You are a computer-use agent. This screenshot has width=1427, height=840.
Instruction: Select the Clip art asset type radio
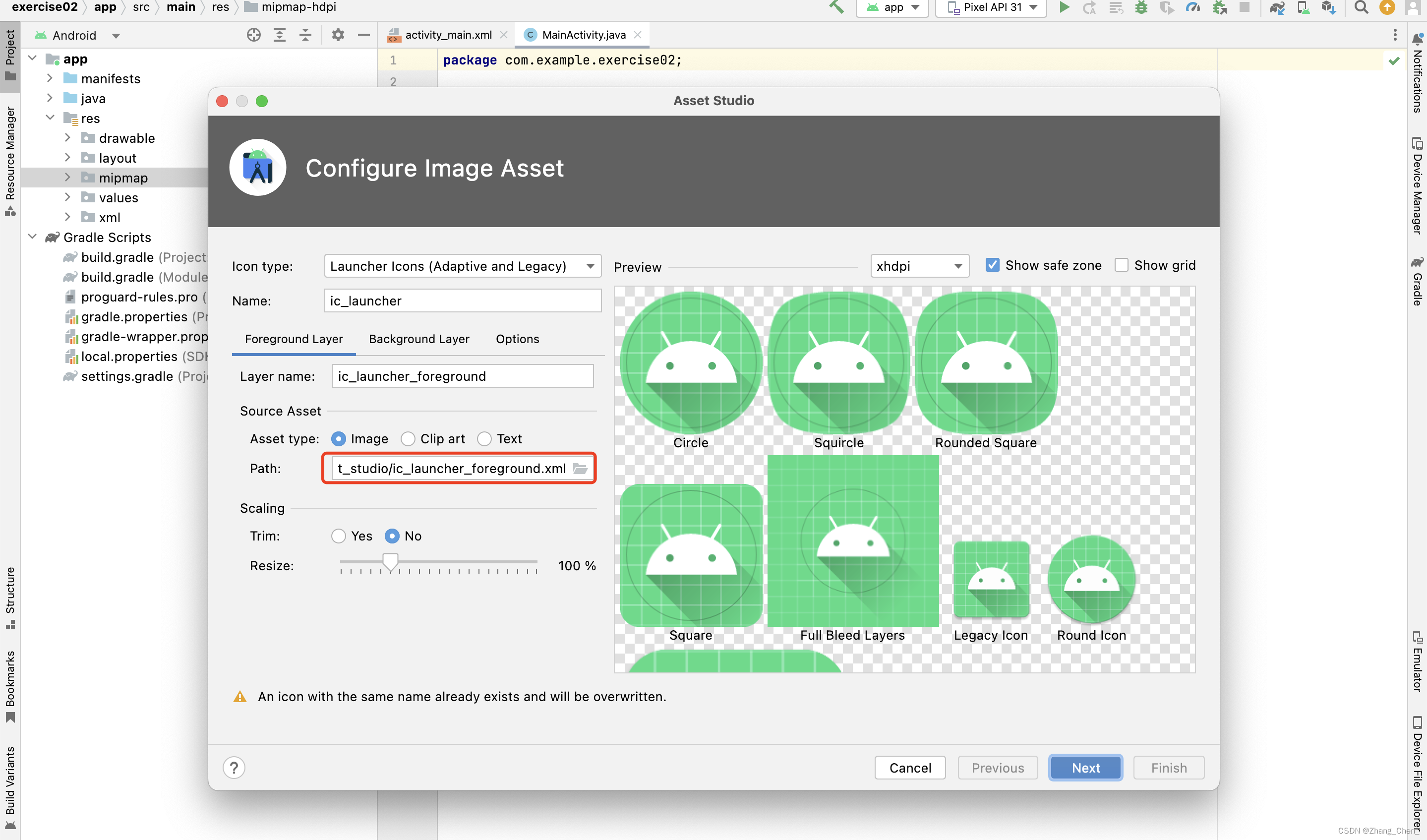tap(408, 439)
